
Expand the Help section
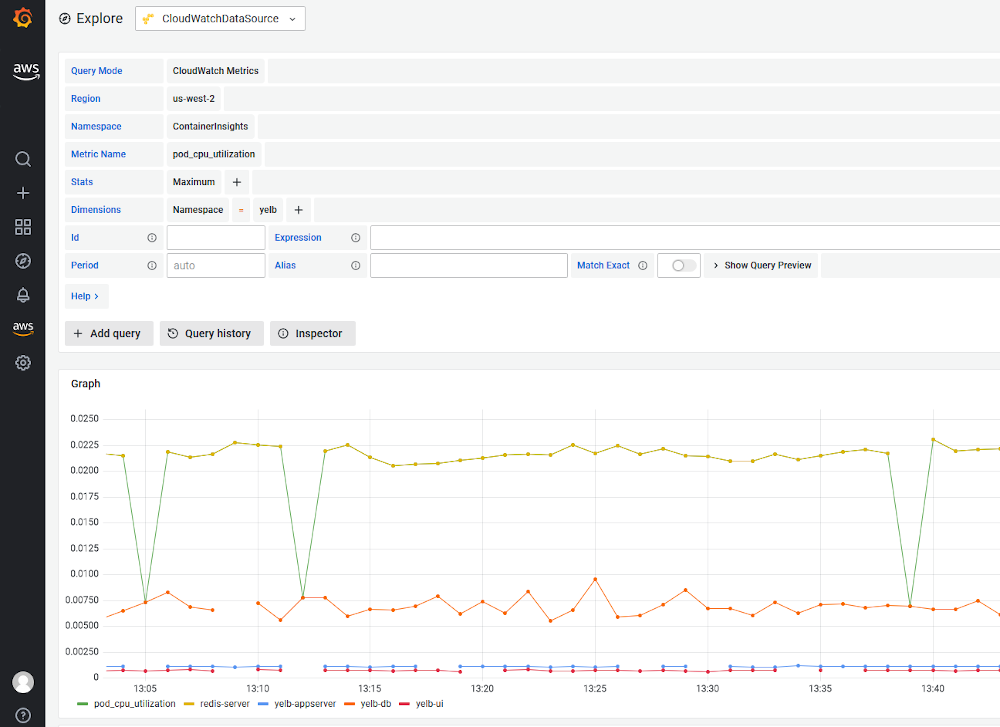click(x=86, y=296)
